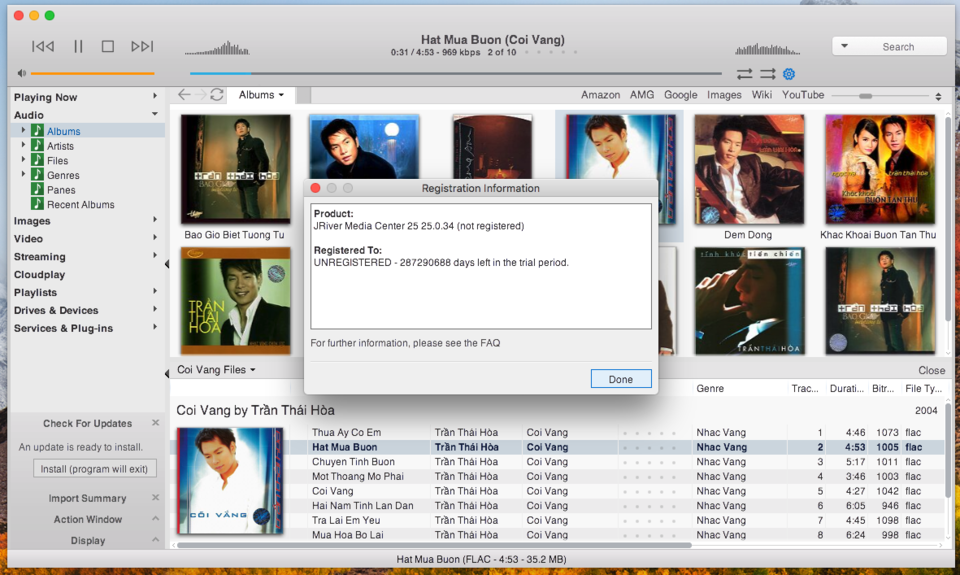Viewport: 960px width, 575px height.
Task: Refresh the album view
Action: coord(217,95)
